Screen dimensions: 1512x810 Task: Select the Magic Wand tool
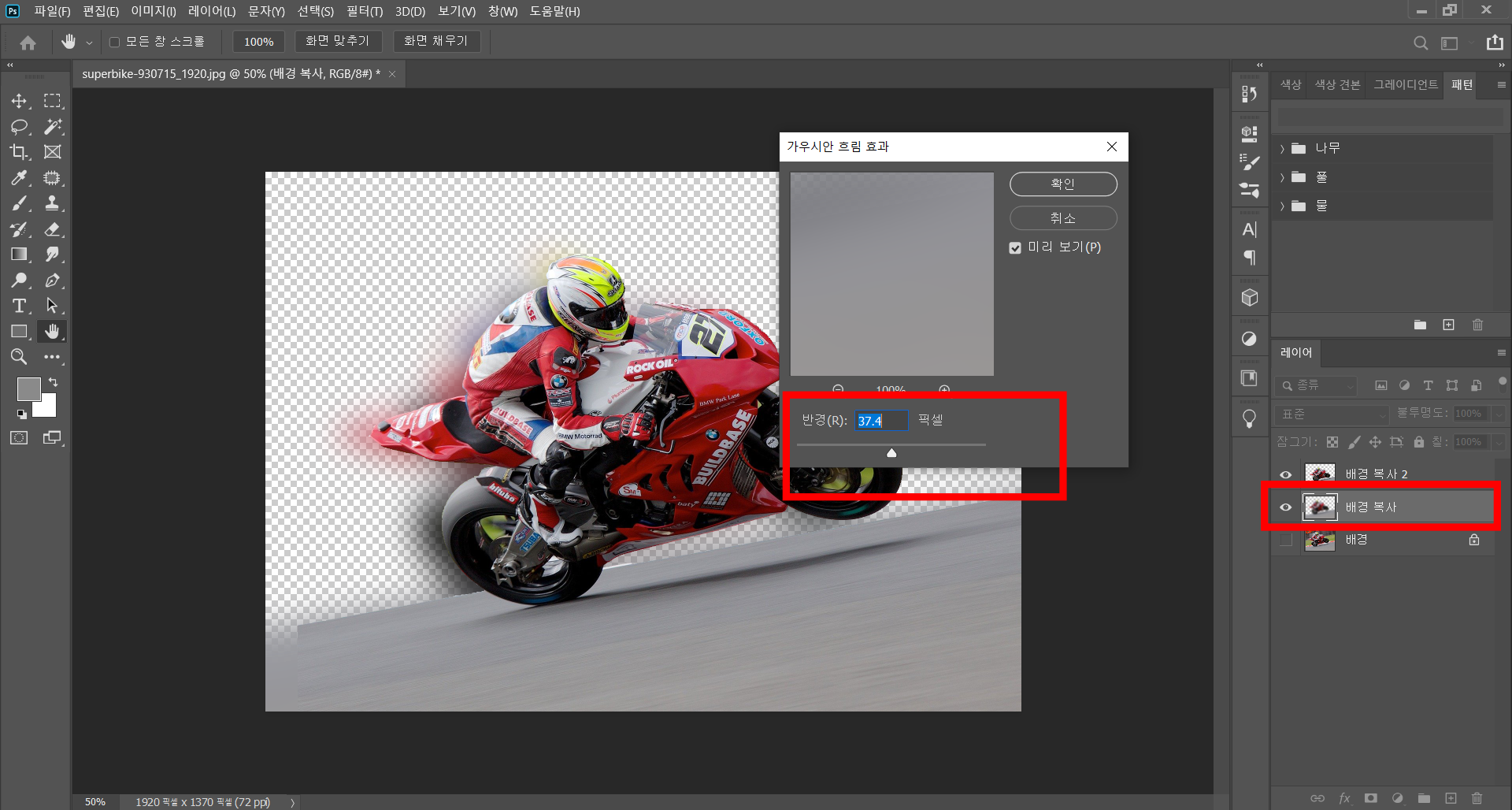tap(52, 126)
